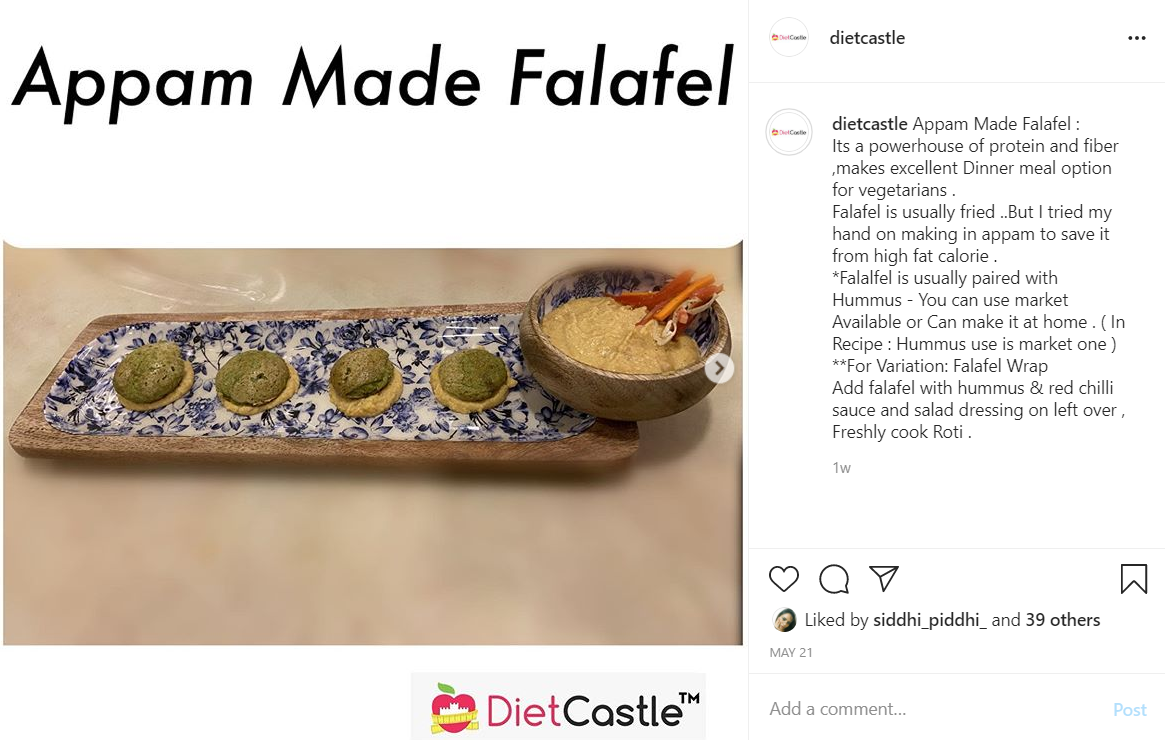
Task: Open the comment bubble icon
Action: click(834, 579)
